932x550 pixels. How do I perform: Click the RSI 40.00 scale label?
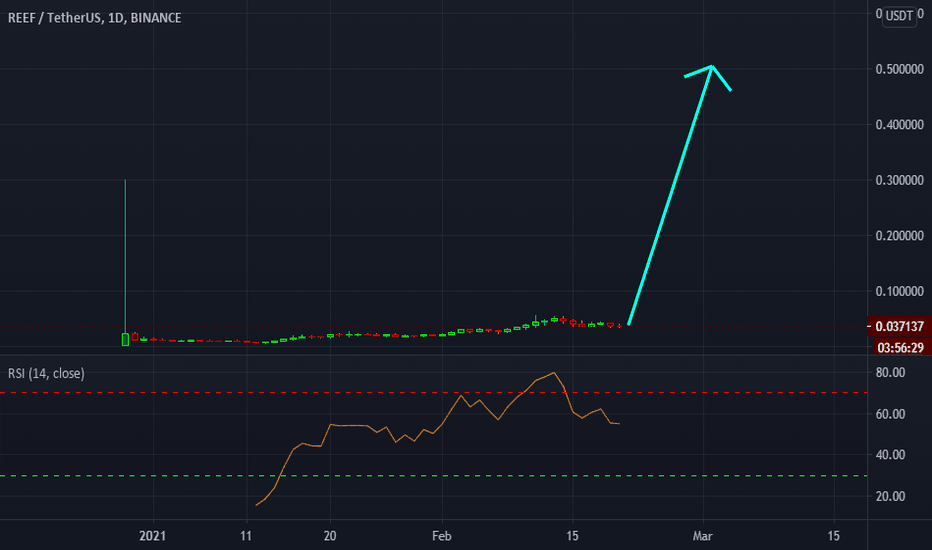890,454
